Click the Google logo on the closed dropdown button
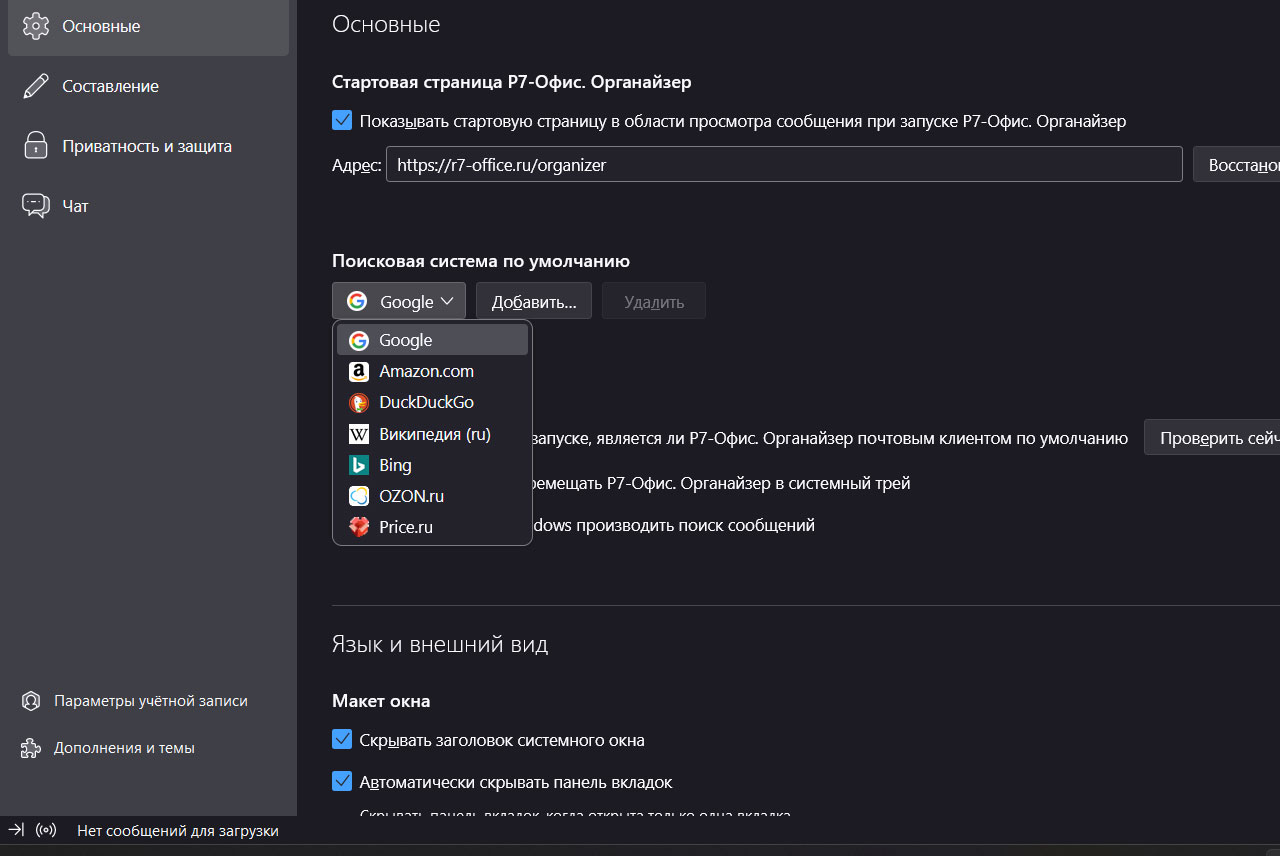Image resolution: width=1280 pixels, height=856 pixels. tap(357, 301)
